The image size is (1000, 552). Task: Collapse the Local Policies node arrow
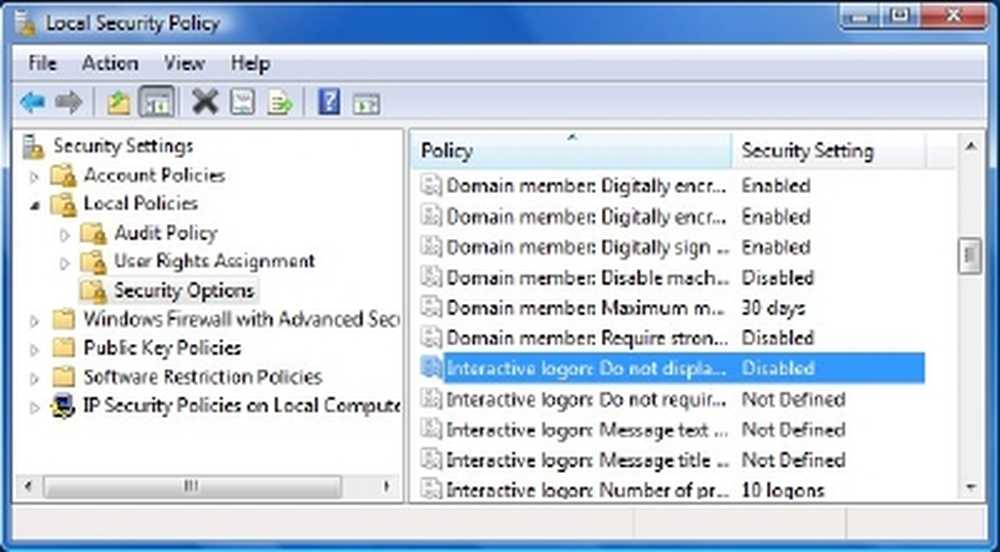click(35, 205)
